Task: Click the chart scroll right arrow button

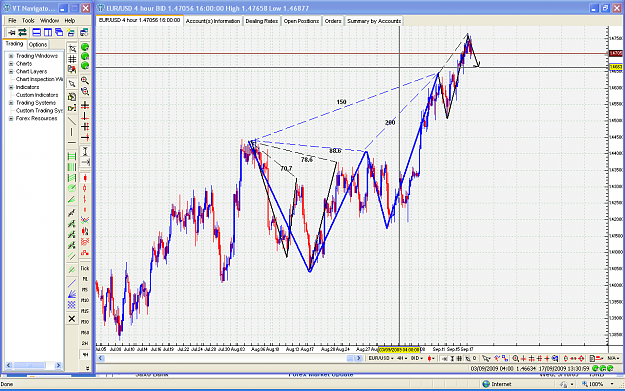Action: coord(358,358)
